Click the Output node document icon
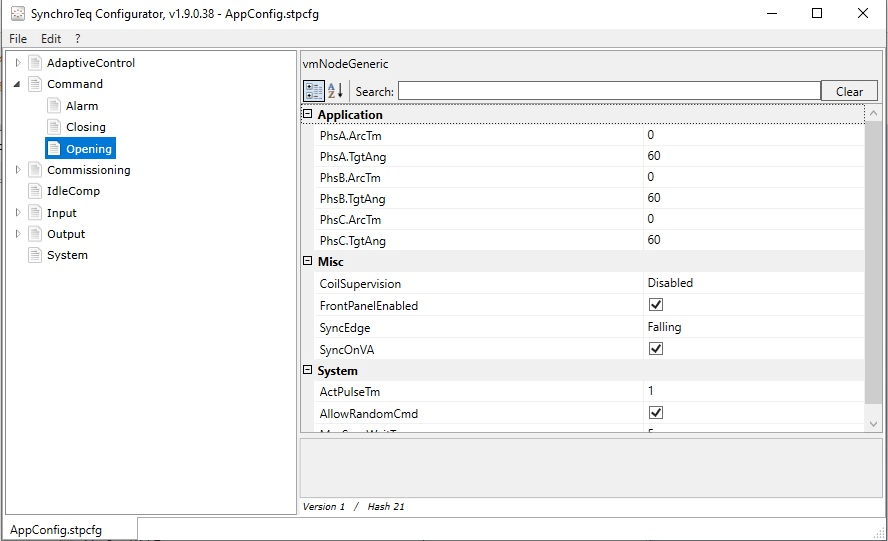This screenshot has width=888, height=541. pyautogui.click(x=35, y=234)
